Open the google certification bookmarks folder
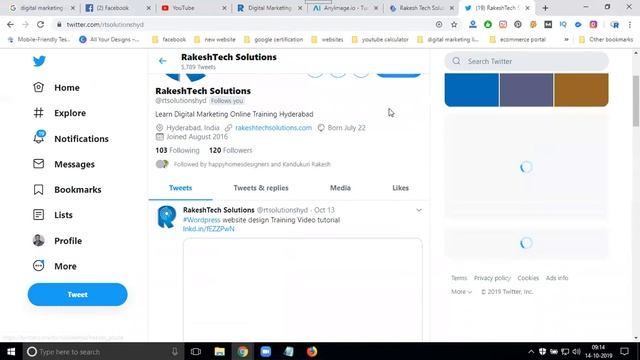Screen dimensions: 640x360 point(273,40)
